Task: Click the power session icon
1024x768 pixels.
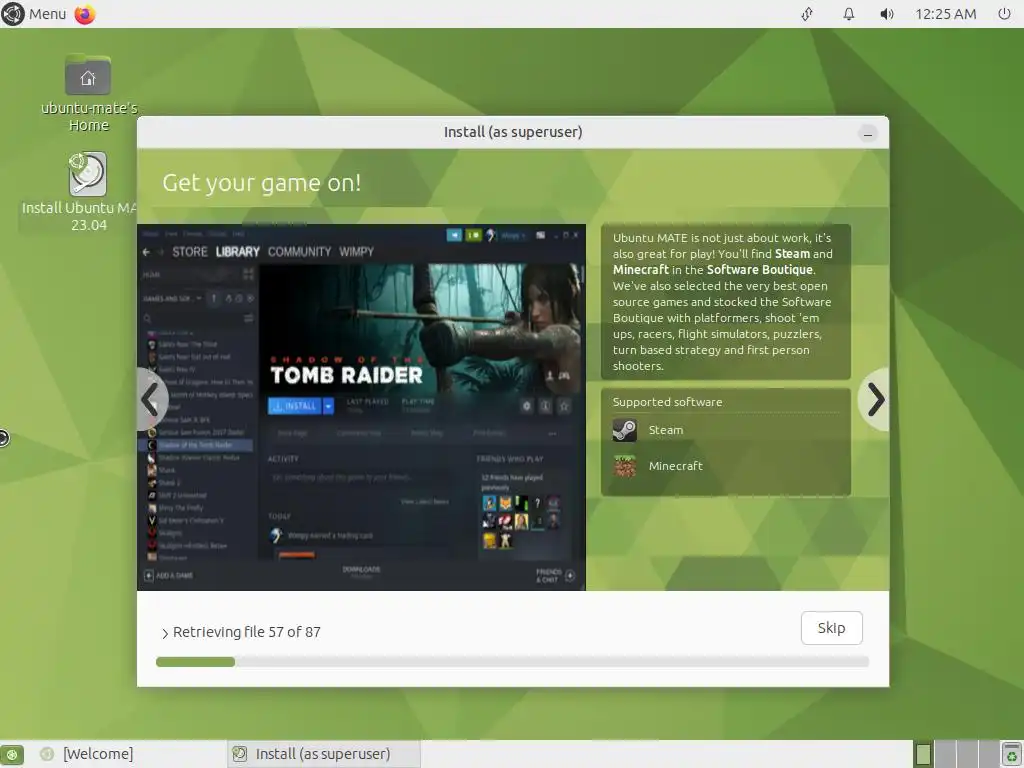Action: pyautogui.click(x=1004, y=14)
